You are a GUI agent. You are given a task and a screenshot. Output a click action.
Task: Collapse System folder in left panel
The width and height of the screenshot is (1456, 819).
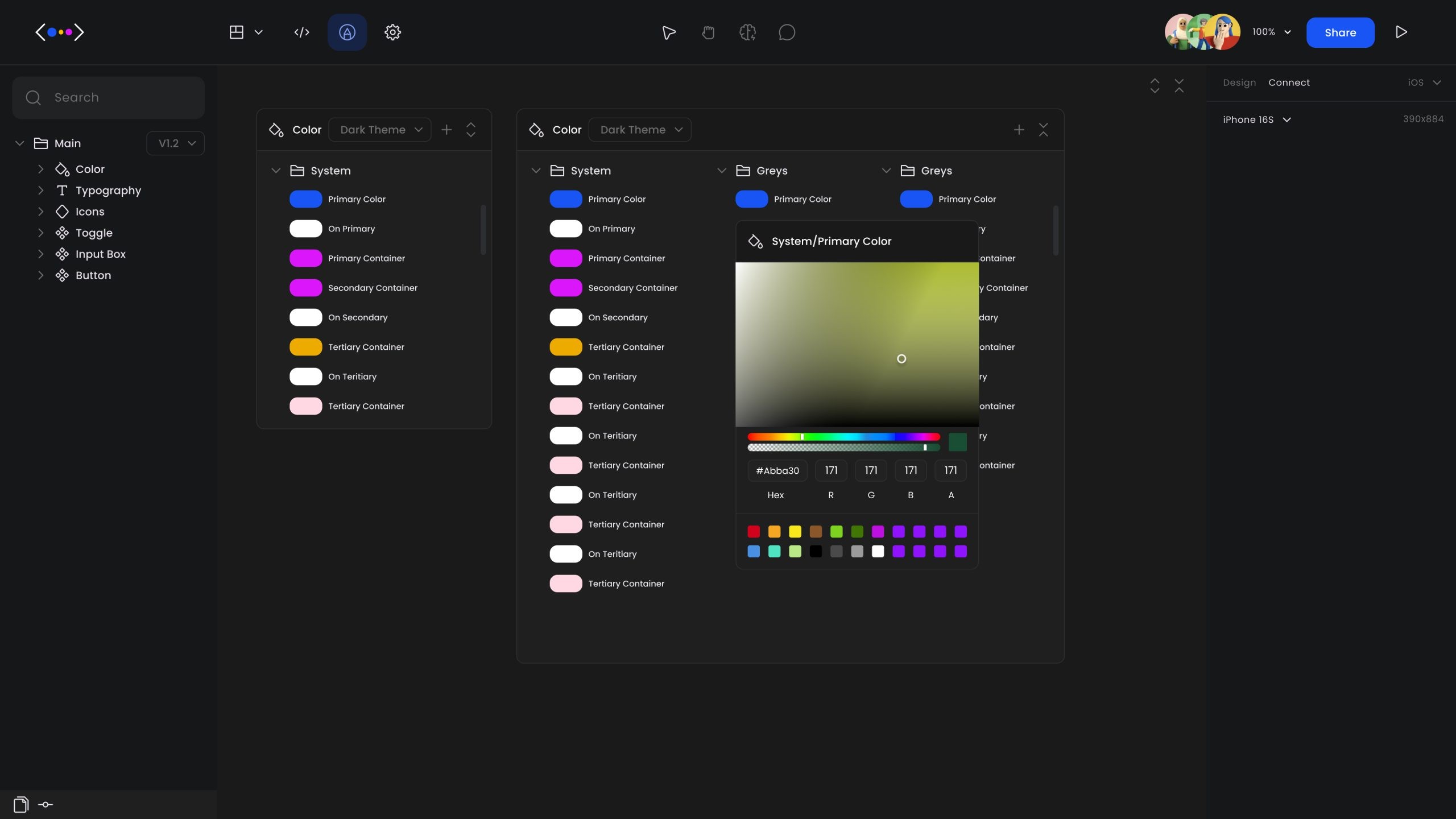(x=276, y=171)
